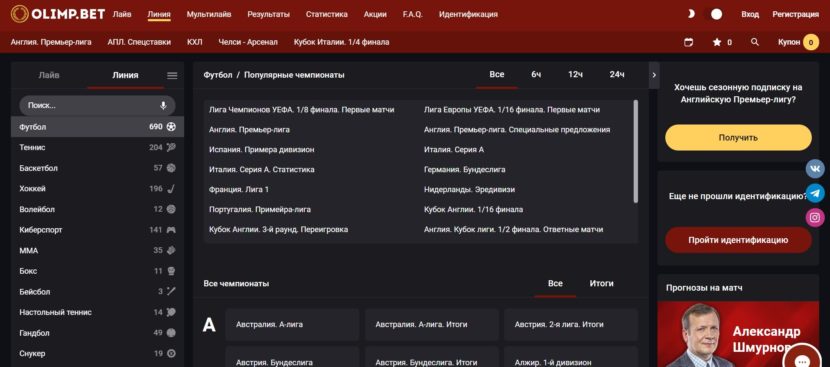Expand the Футбол sport category

[97, 127]
